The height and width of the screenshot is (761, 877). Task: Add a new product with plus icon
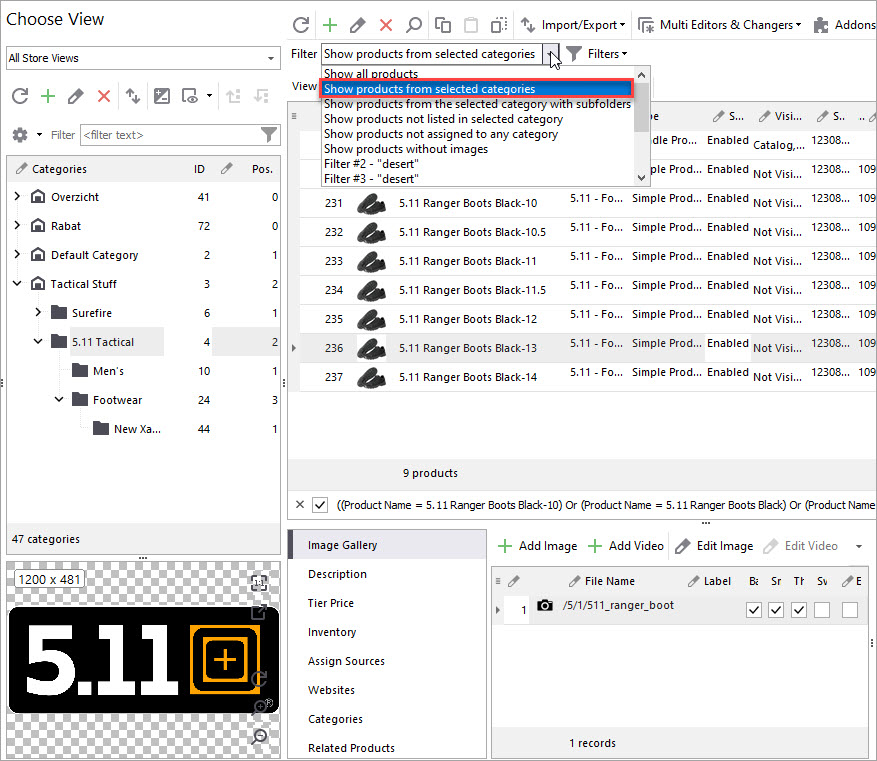click(330, 25)
